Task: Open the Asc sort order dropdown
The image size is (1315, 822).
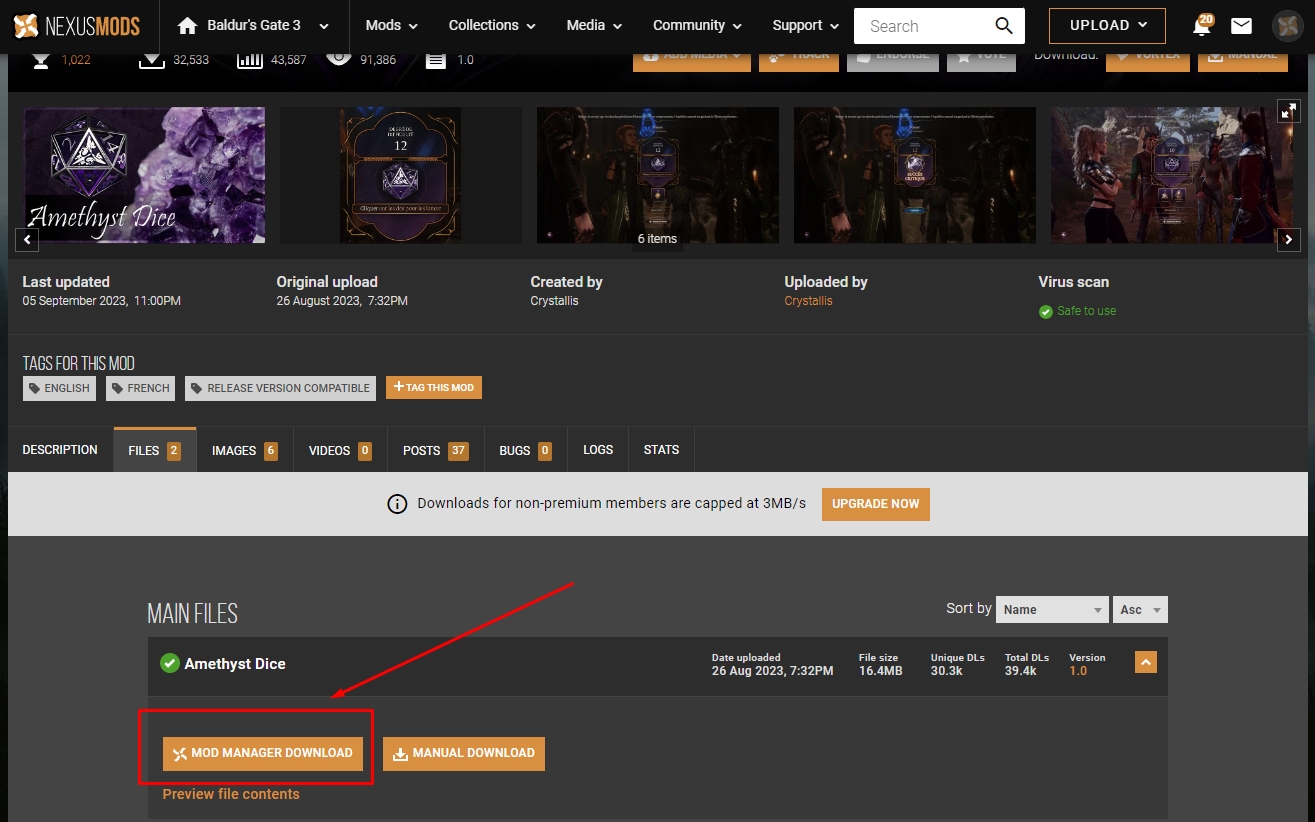Action: (1141, 609)
